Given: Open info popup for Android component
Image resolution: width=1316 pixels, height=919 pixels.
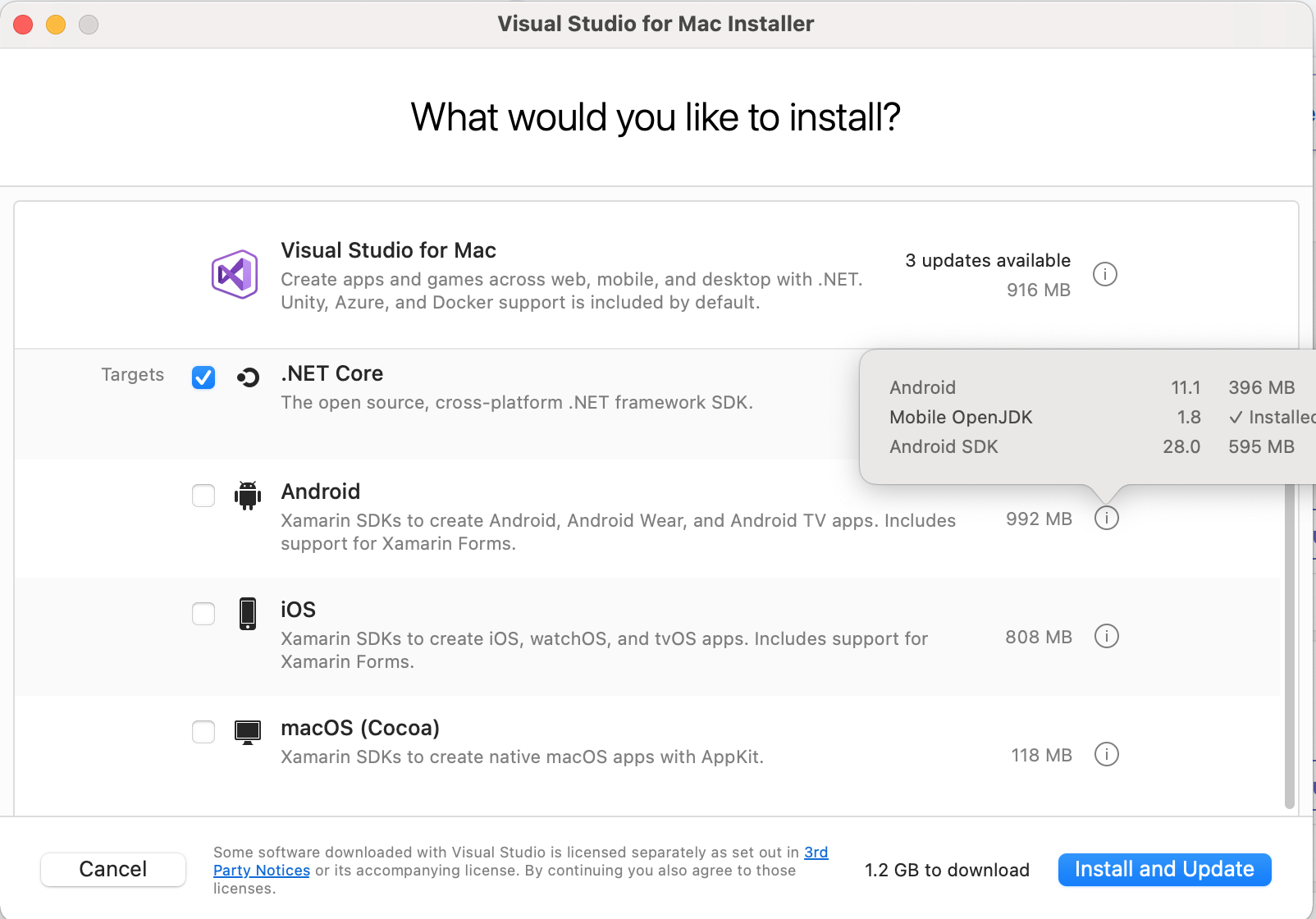Looking at the screenshot, I should [1107, 518].
